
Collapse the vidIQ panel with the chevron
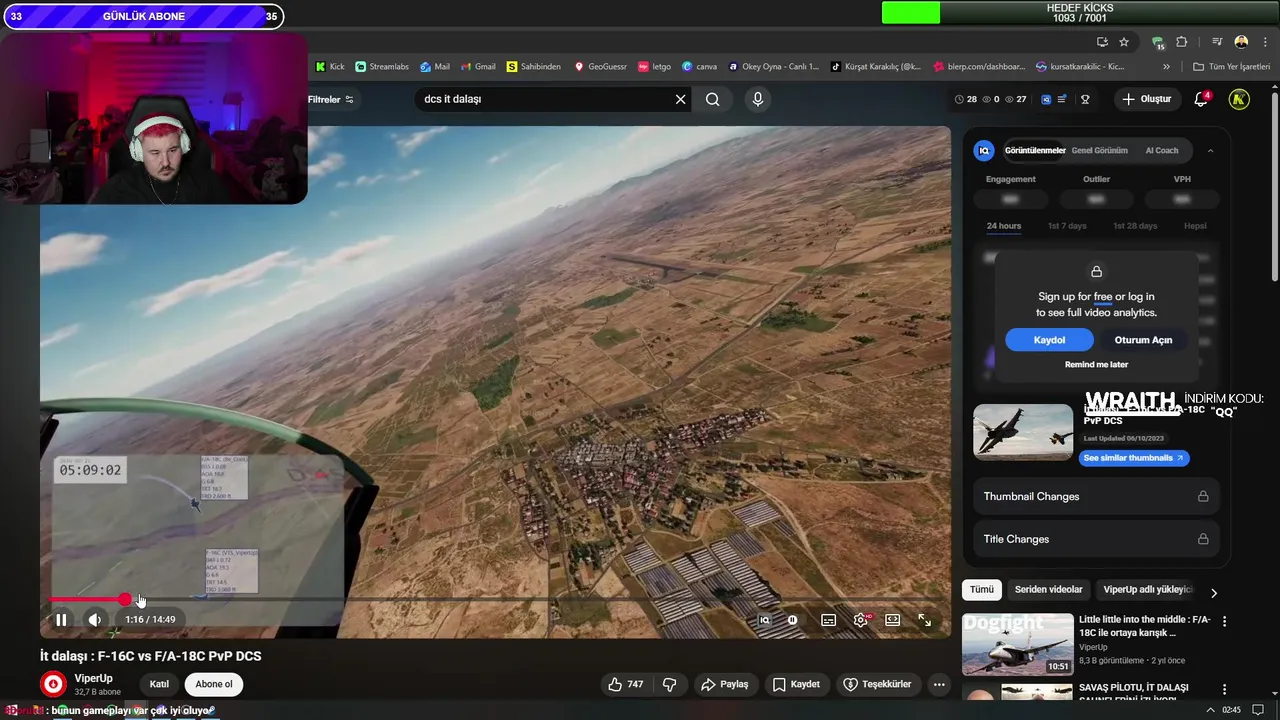tap(1210, 151)
